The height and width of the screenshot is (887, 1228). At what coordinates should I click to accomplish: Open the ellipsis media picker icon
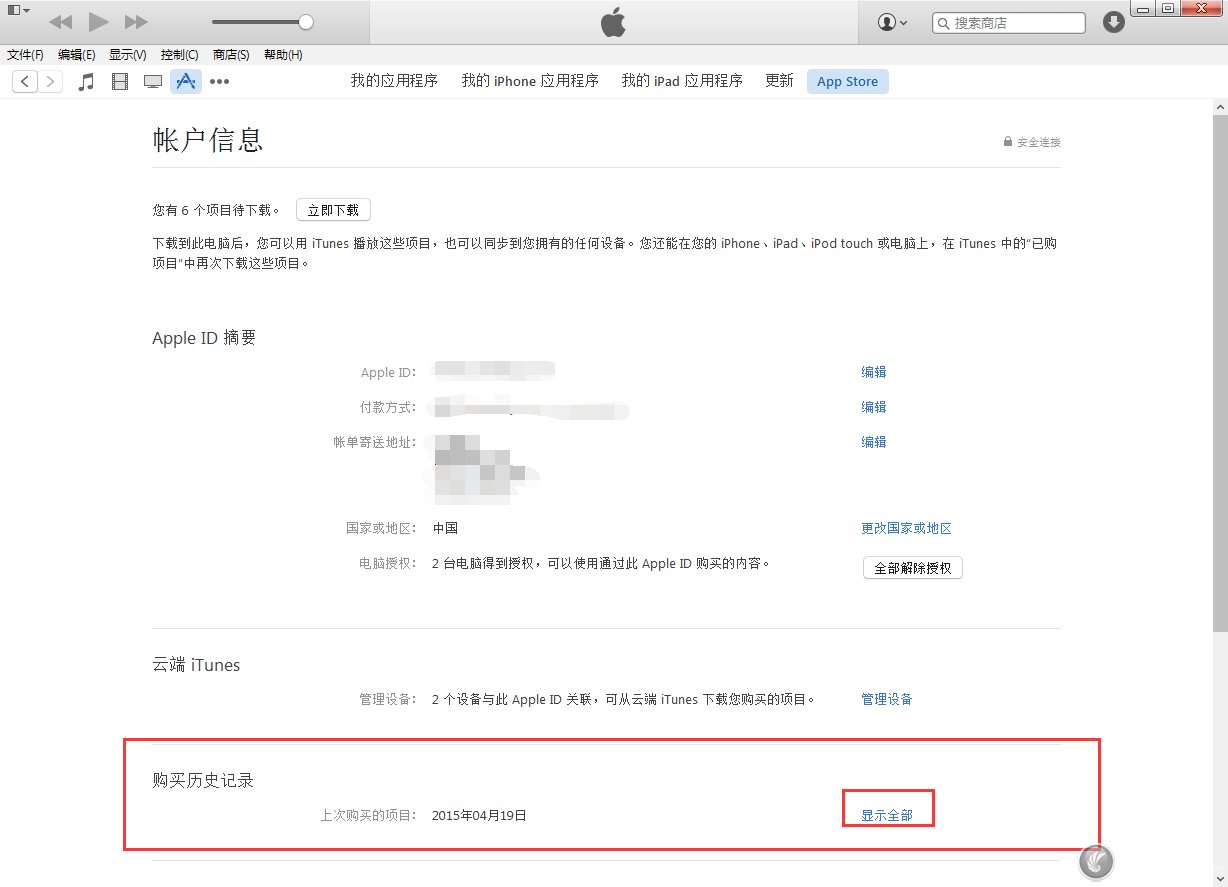coord(220,81)
